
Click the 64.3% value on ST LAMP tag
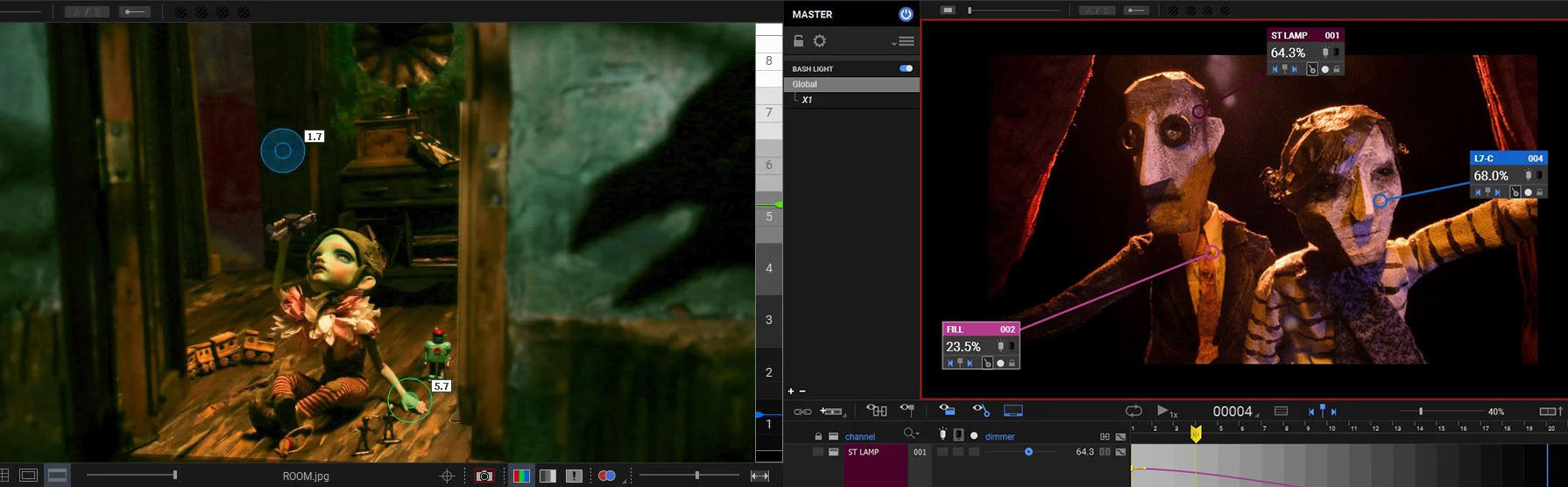pos(1288,53)
